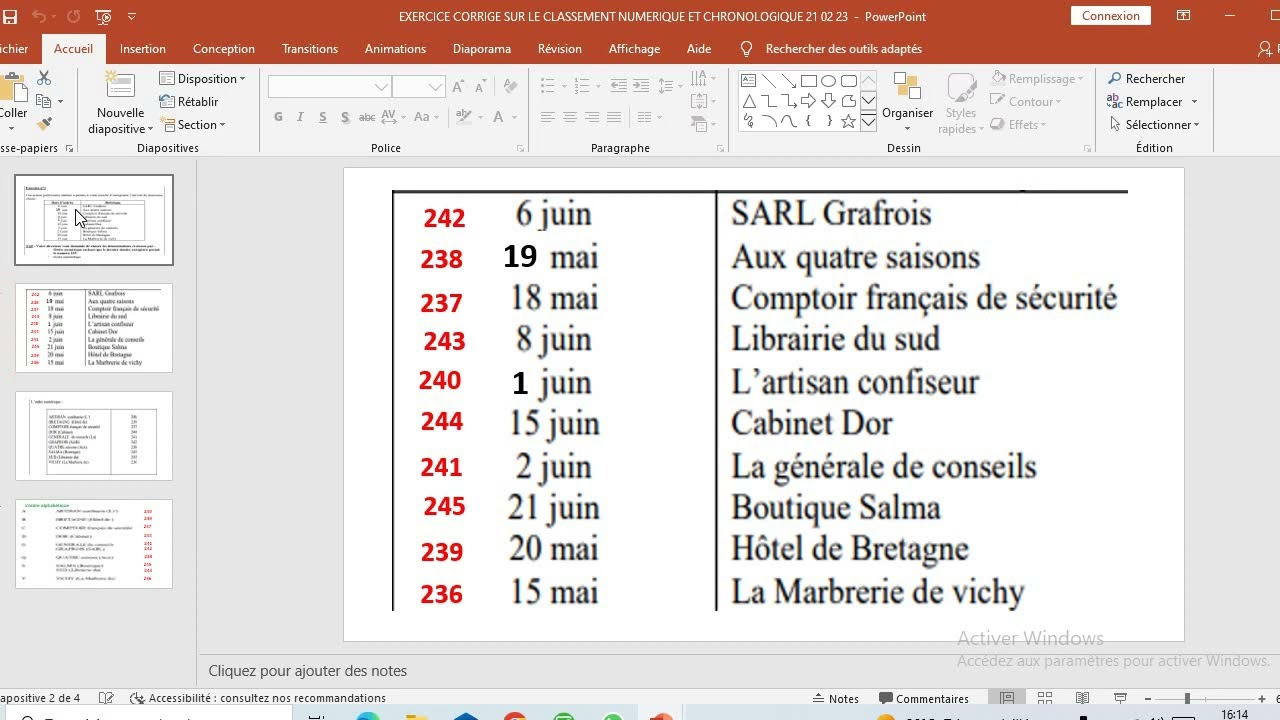This screenshot has height=720, width=1280.
Task: Expand the shapes gallery more button
Action: 868,121
